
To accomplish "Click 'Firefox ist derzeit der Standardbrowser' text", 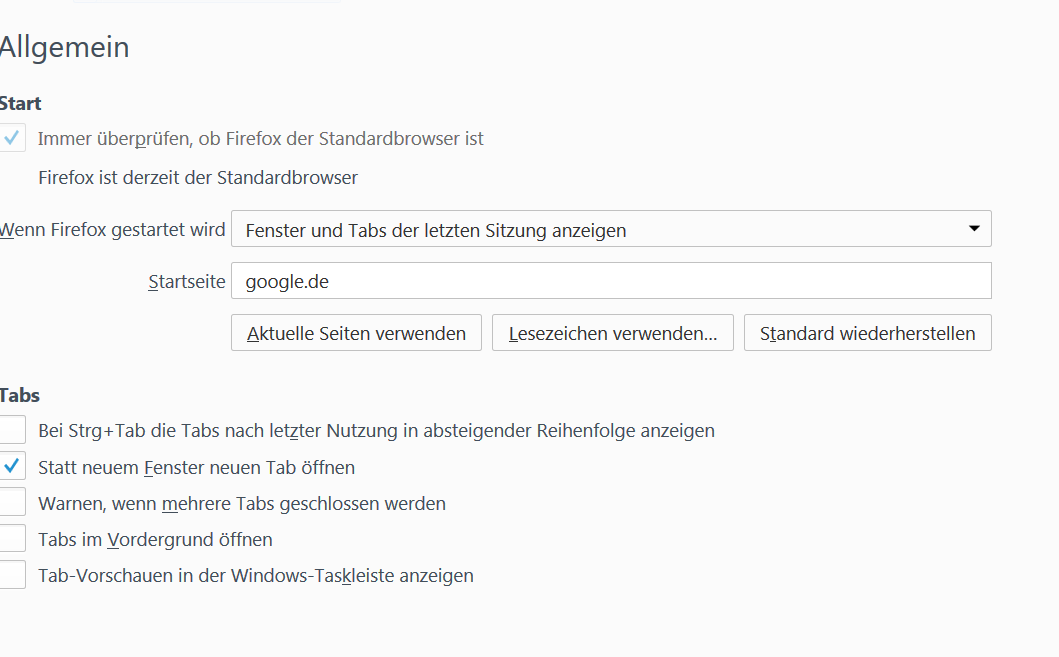I will (x=198, y=178).
